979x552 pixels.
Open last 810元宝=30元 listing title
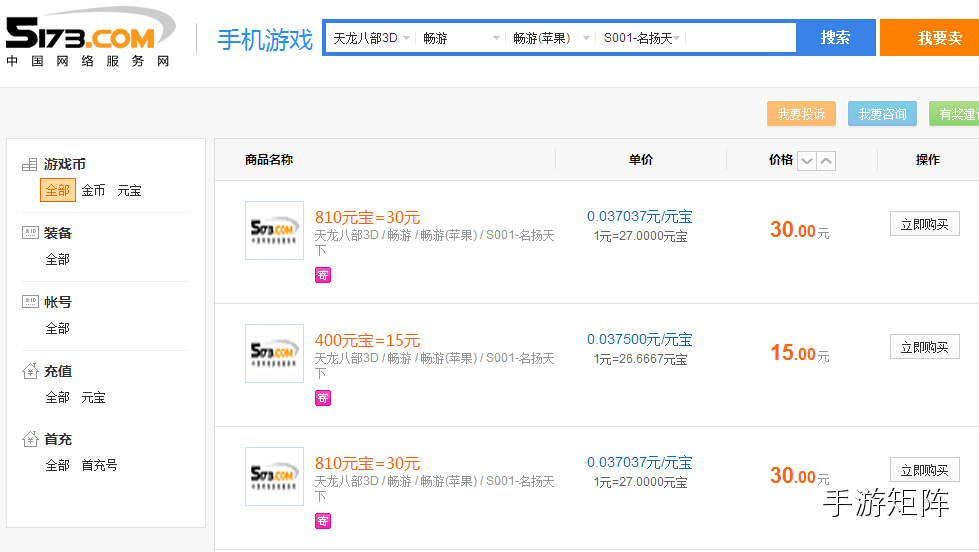367,463
